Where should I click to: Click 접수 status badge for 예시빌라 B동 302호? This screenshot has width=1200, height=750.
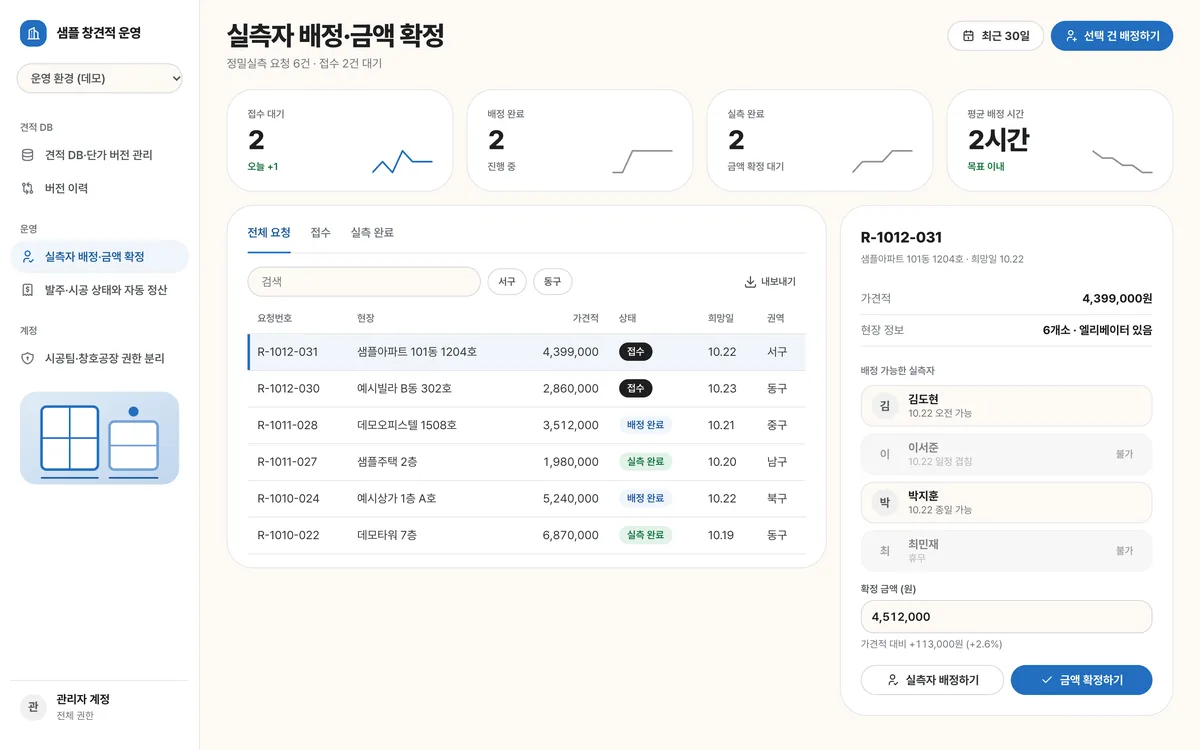click(636, 388)
